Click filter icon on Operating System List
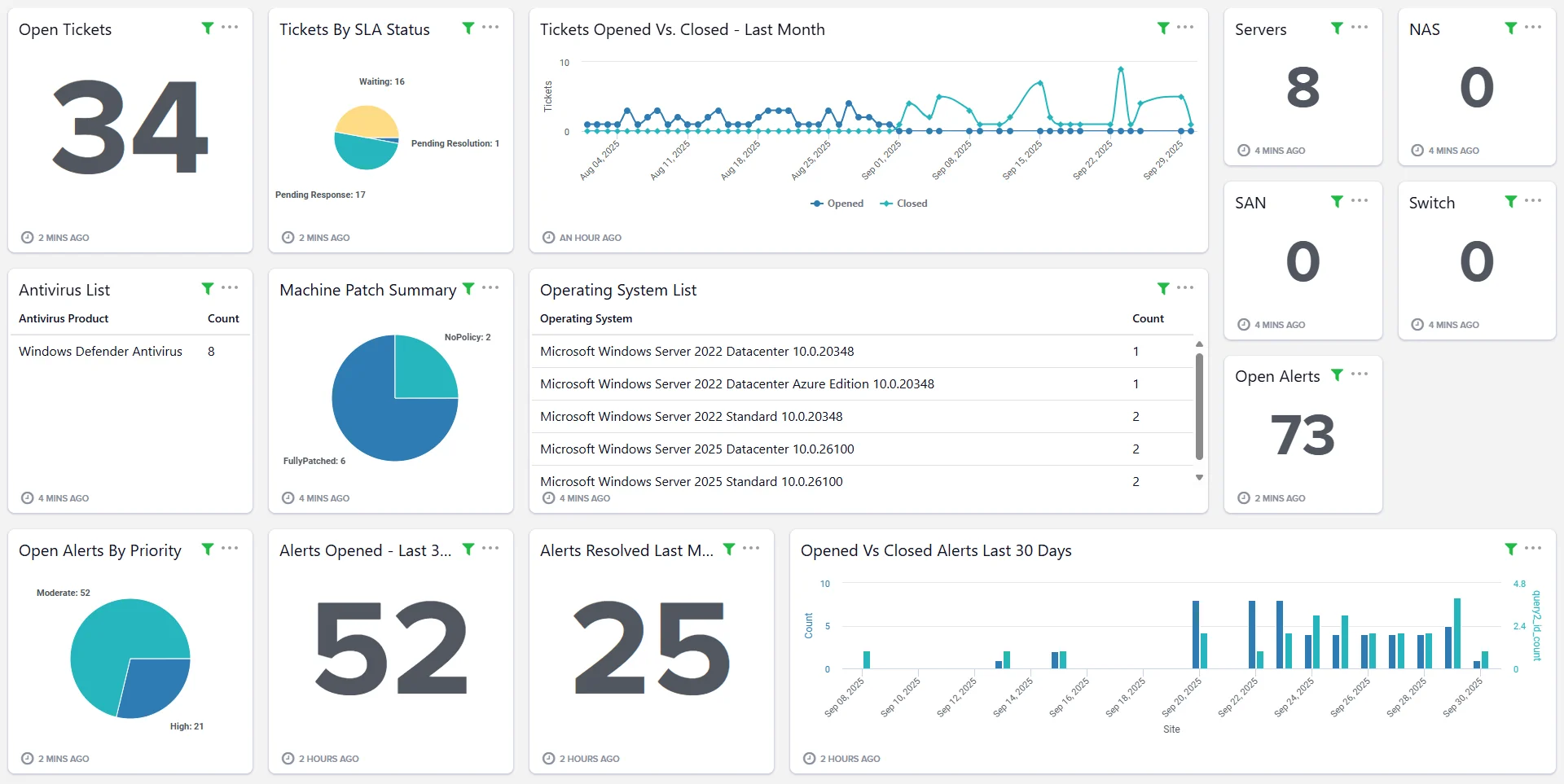1564x784 pixels. (x=1163, y=288)
